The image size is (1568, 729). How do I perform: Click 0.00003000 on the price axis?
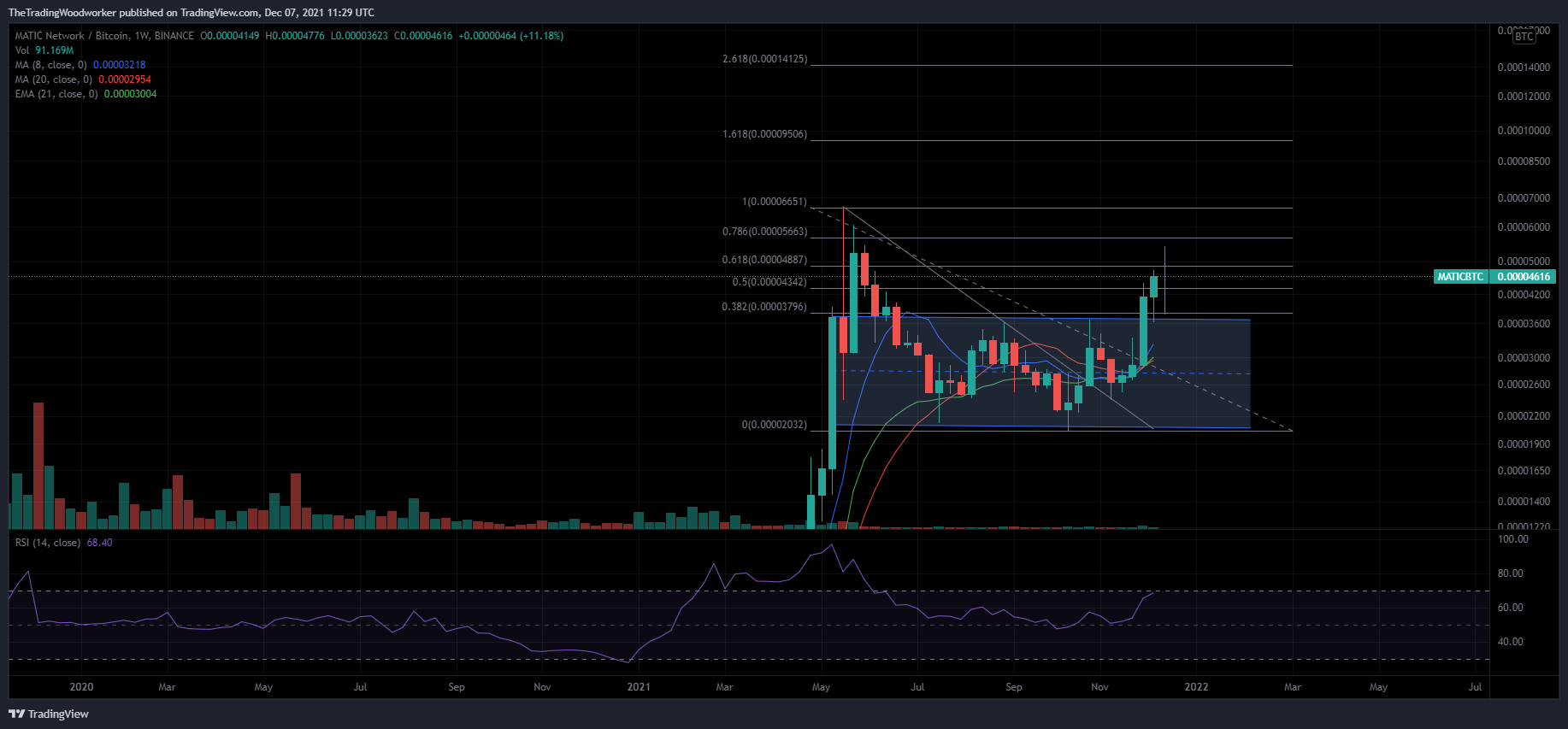tap(1524, 358)
